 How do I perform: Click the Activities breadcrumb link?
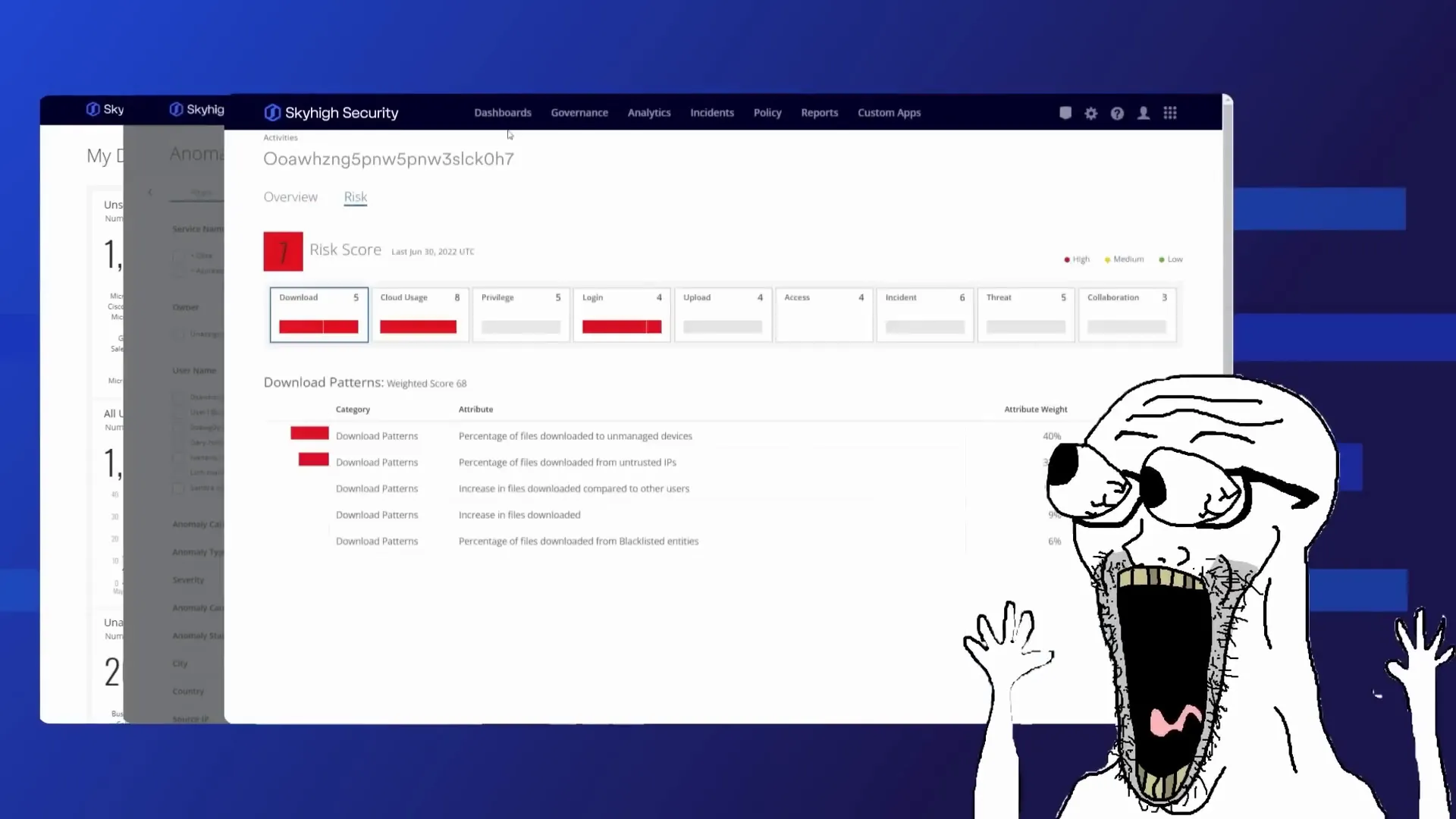click(x=281, y=137)
